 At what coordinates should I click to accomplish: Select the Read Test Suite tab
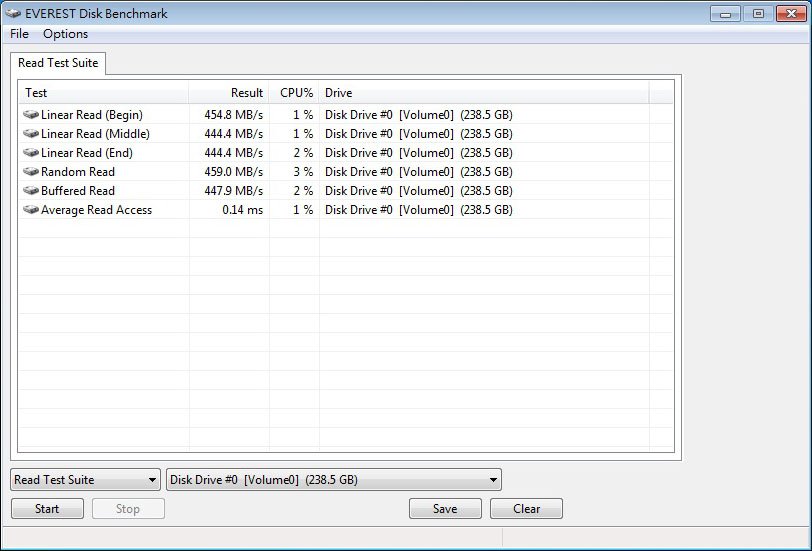tap(58, 63)
